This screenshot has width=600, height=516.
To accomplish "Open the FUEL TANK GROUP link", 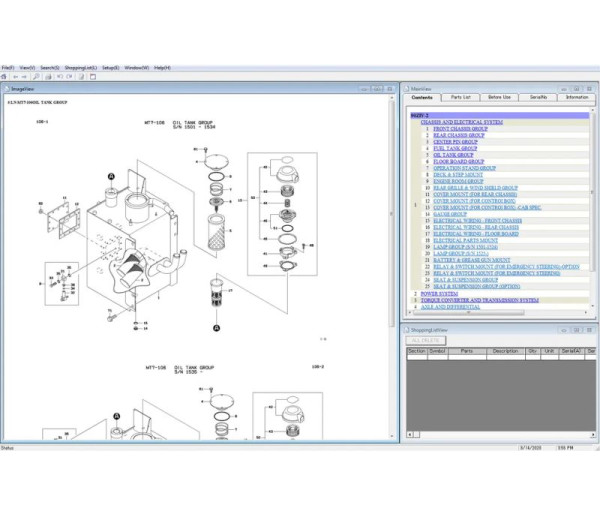I will [455, 148].
